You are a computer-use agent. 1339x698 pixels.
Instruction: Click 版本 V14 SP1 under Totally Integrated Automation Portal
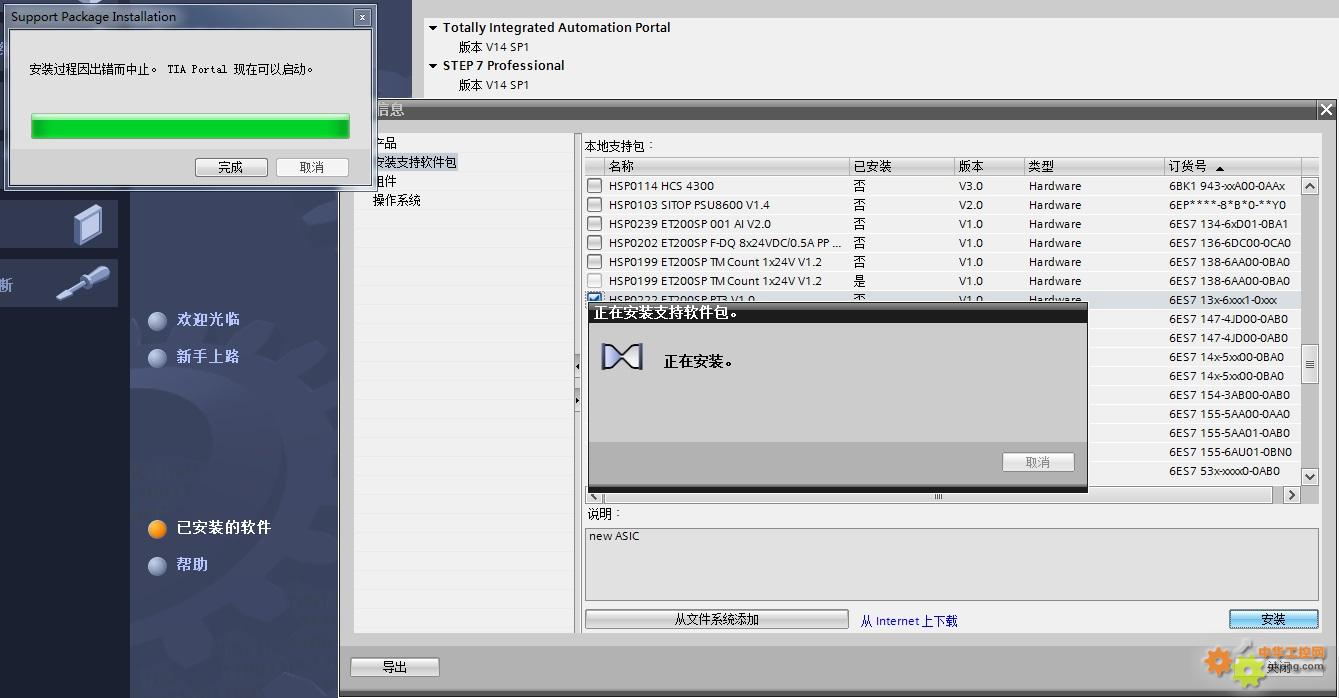tap(494, 47)
